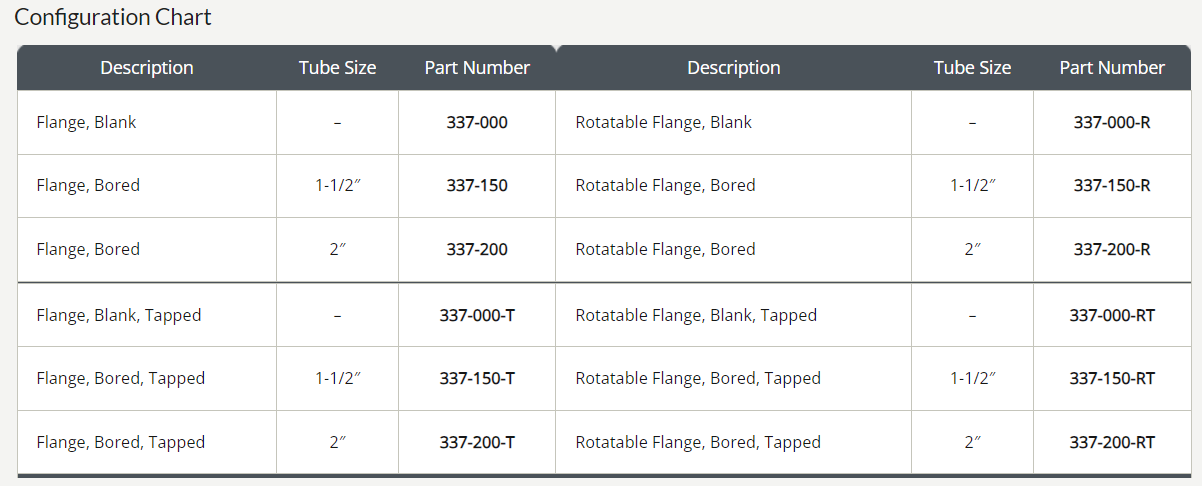Click the left Description column header
This screenshot has width=1202, height=486.
coord(147,68)
